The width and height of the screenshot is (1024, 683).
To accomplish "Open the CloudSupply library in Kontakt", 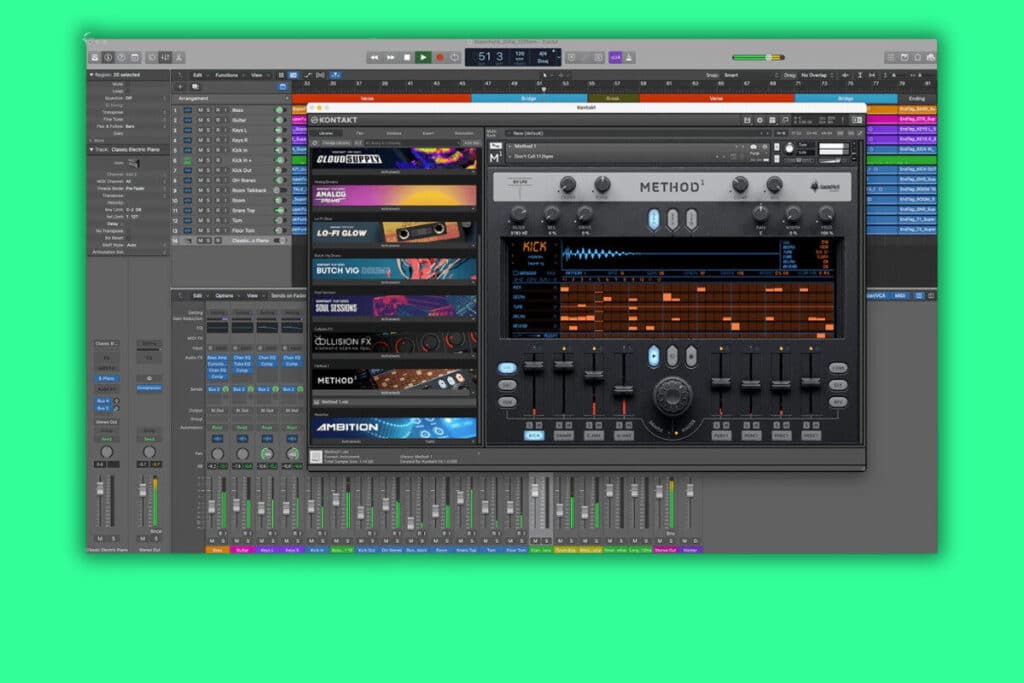I will point(395,158).
